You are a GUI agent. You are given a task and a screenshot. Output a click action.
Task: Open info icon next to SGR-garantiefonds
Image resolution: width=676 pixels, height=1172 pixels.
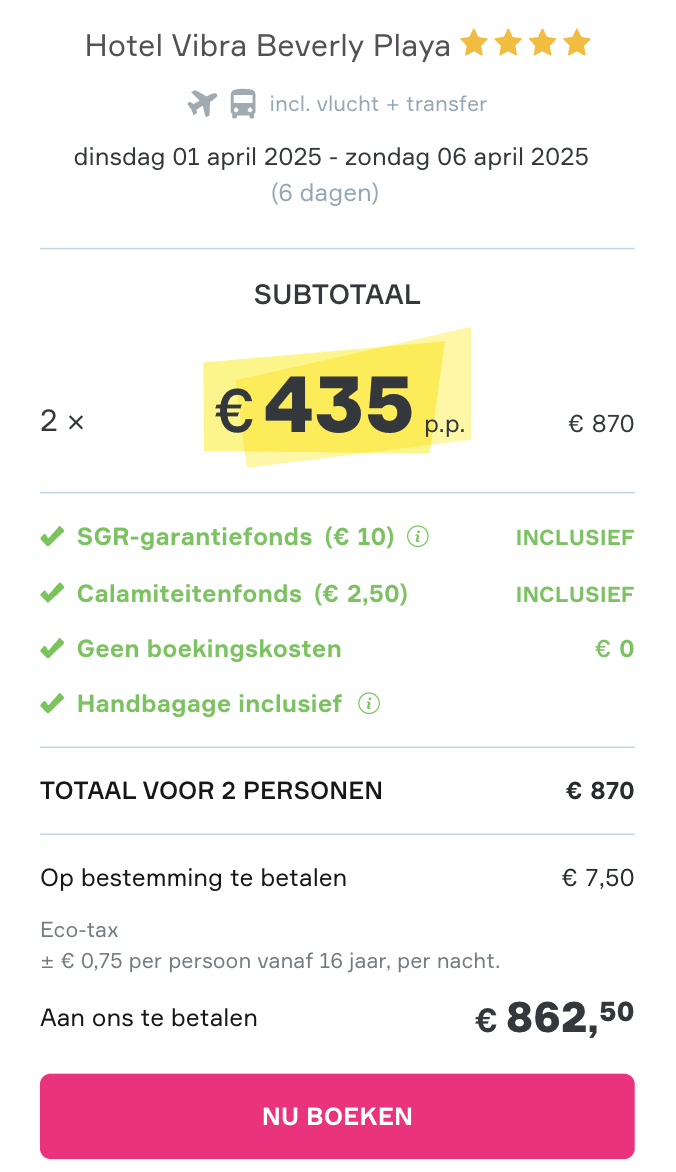pyautogui.click(x=417, y=537)
